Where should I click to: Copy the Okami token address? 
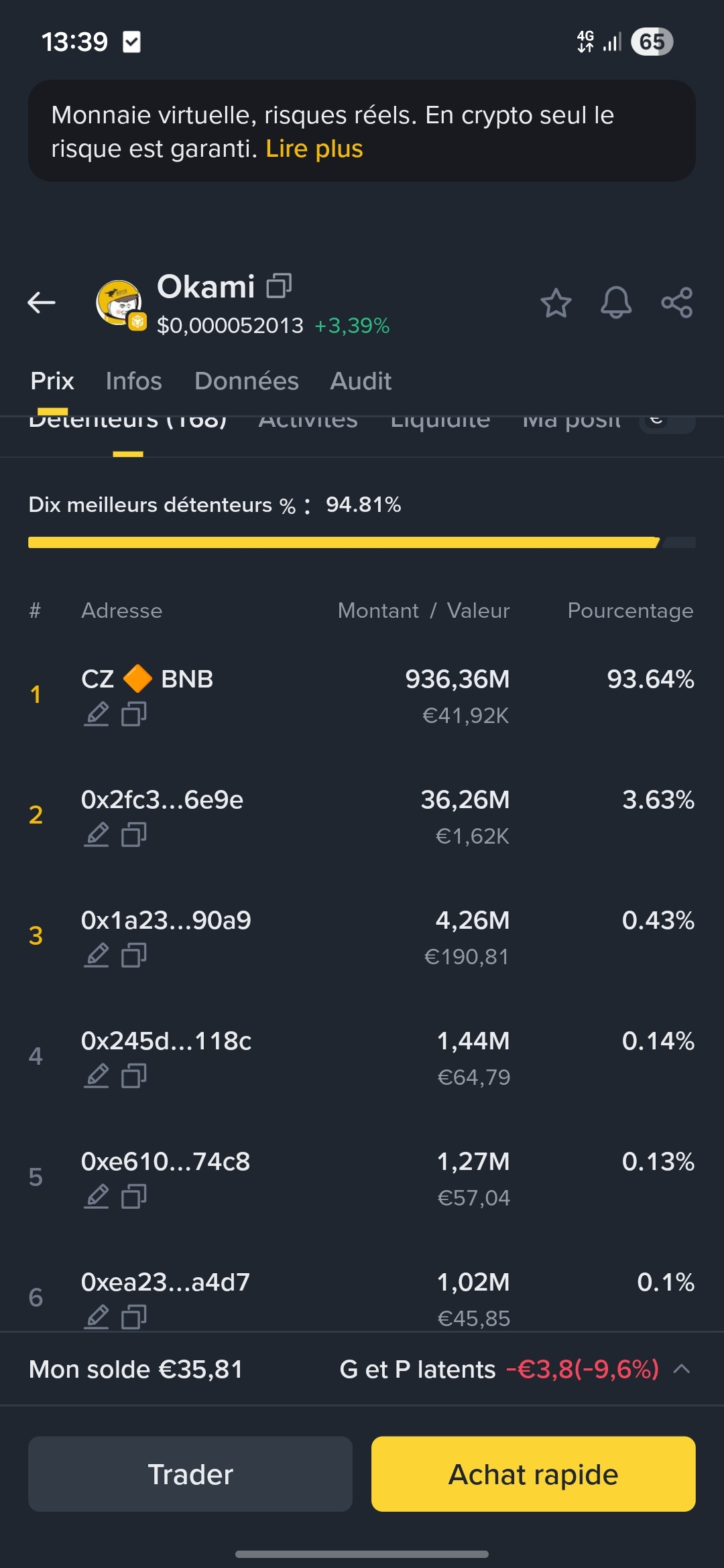pos(279,286)
